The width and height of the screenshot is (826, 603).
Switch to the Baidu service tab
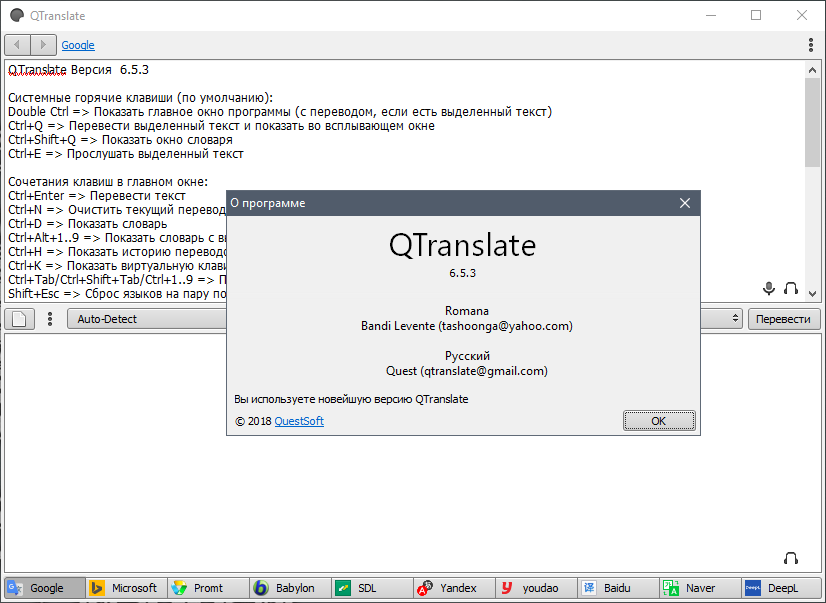(x=618, y=588)
